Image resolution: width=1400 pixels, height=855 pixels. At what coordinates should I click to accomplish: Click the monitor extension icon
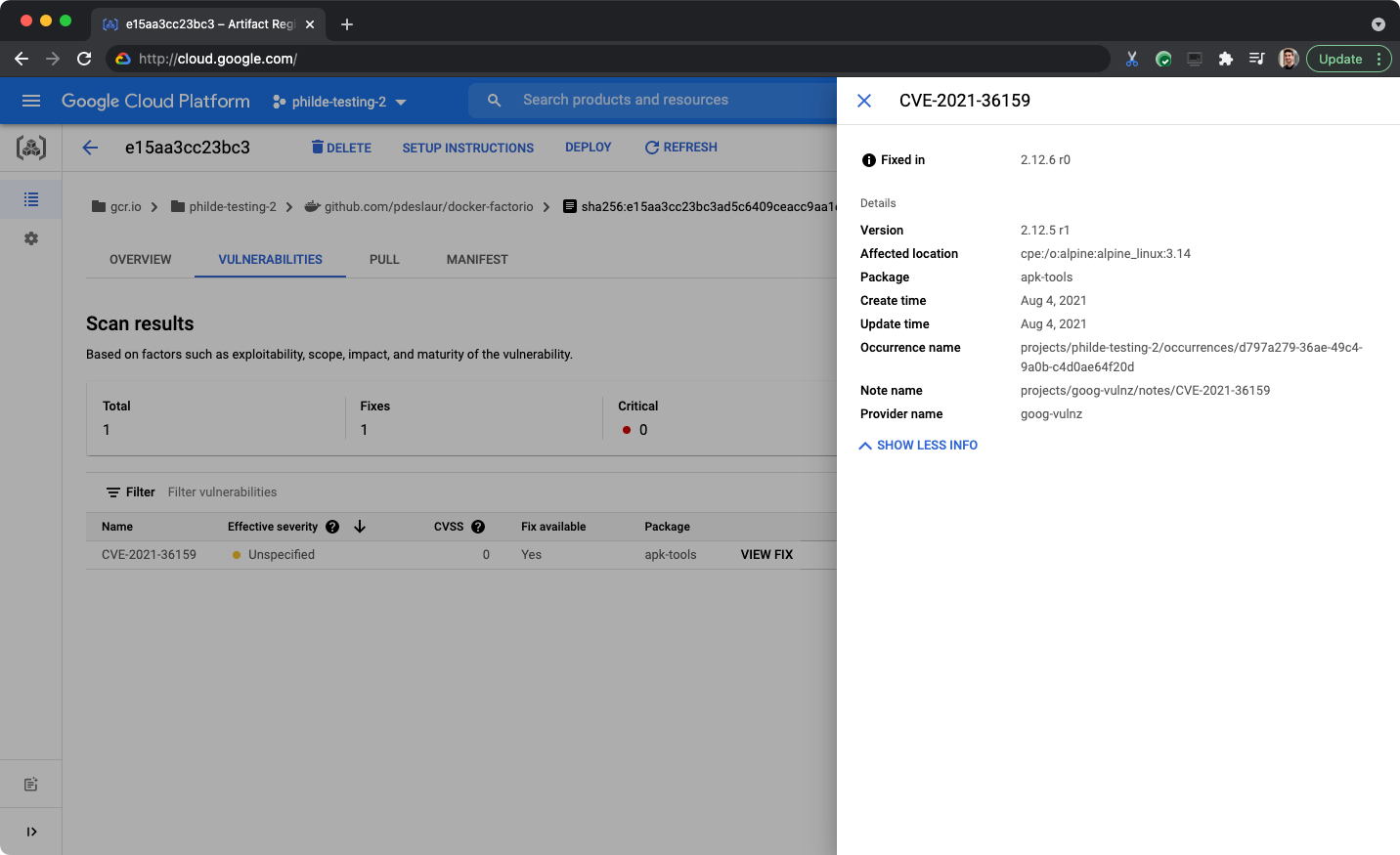click(1195, 59)
